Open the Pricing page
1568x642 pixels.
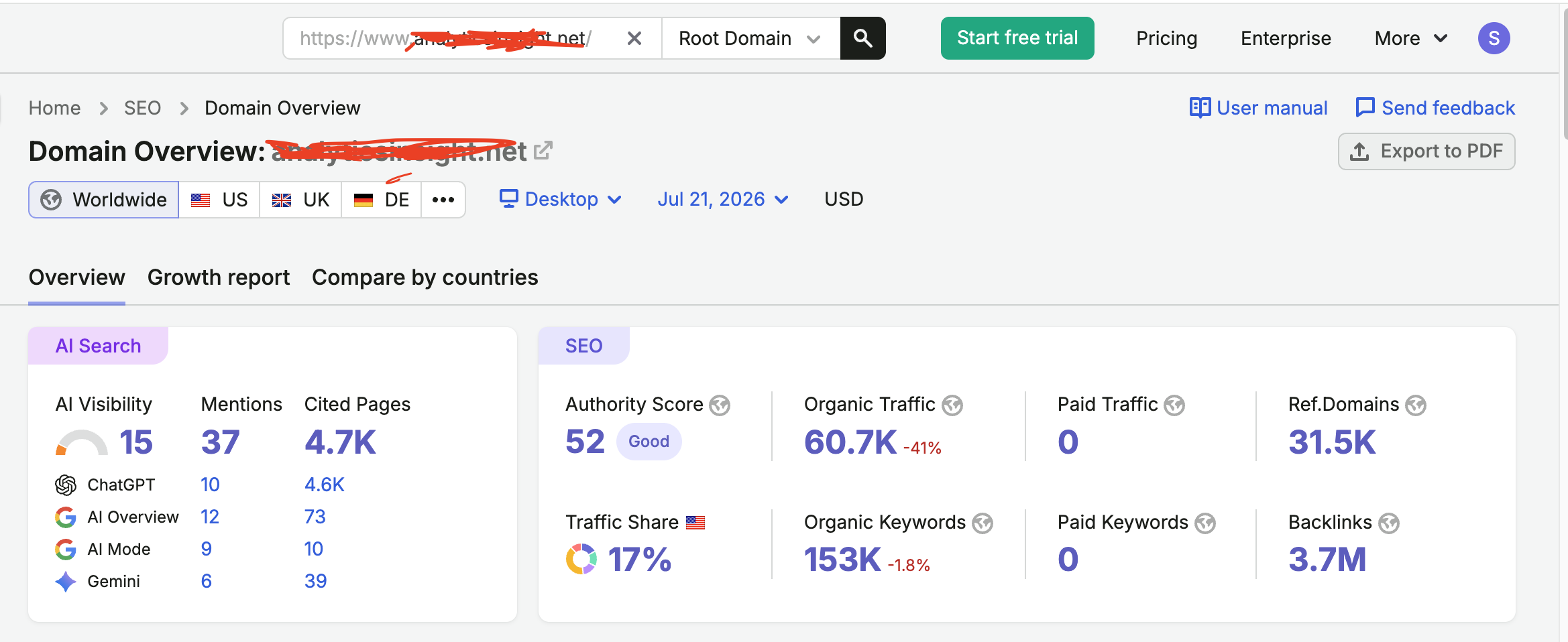coord(1166,38)
